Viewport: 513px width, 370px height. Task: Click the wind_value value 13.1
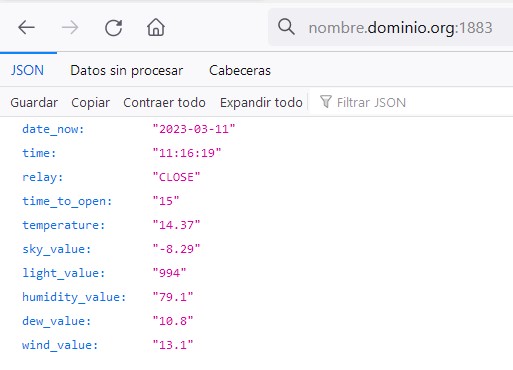(x=173, y=345)
